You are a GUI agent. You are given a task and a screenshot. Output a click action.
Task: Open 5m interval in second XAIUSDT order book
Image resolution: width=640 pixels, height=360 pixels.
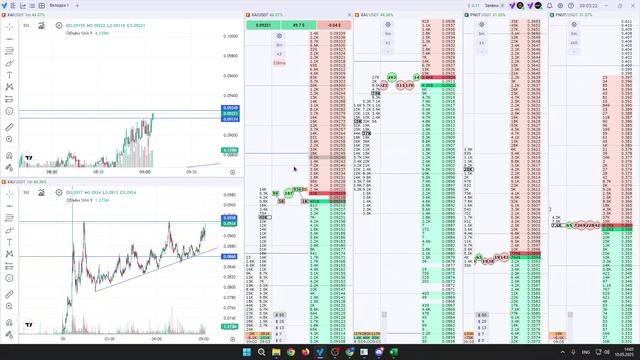coord(388,33)
